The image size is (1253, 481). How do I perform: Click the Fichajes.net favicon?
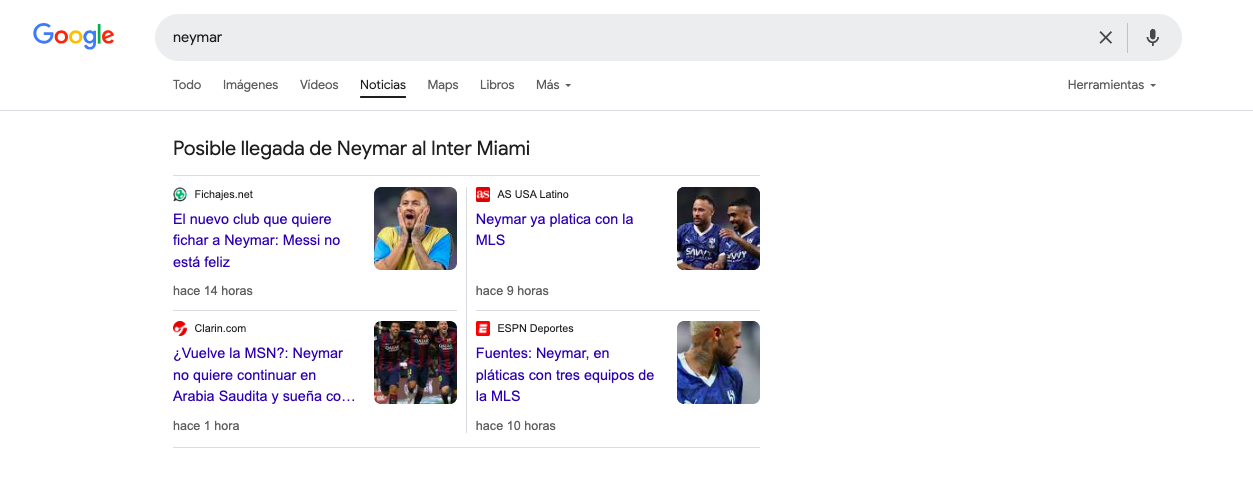(180, 194)
